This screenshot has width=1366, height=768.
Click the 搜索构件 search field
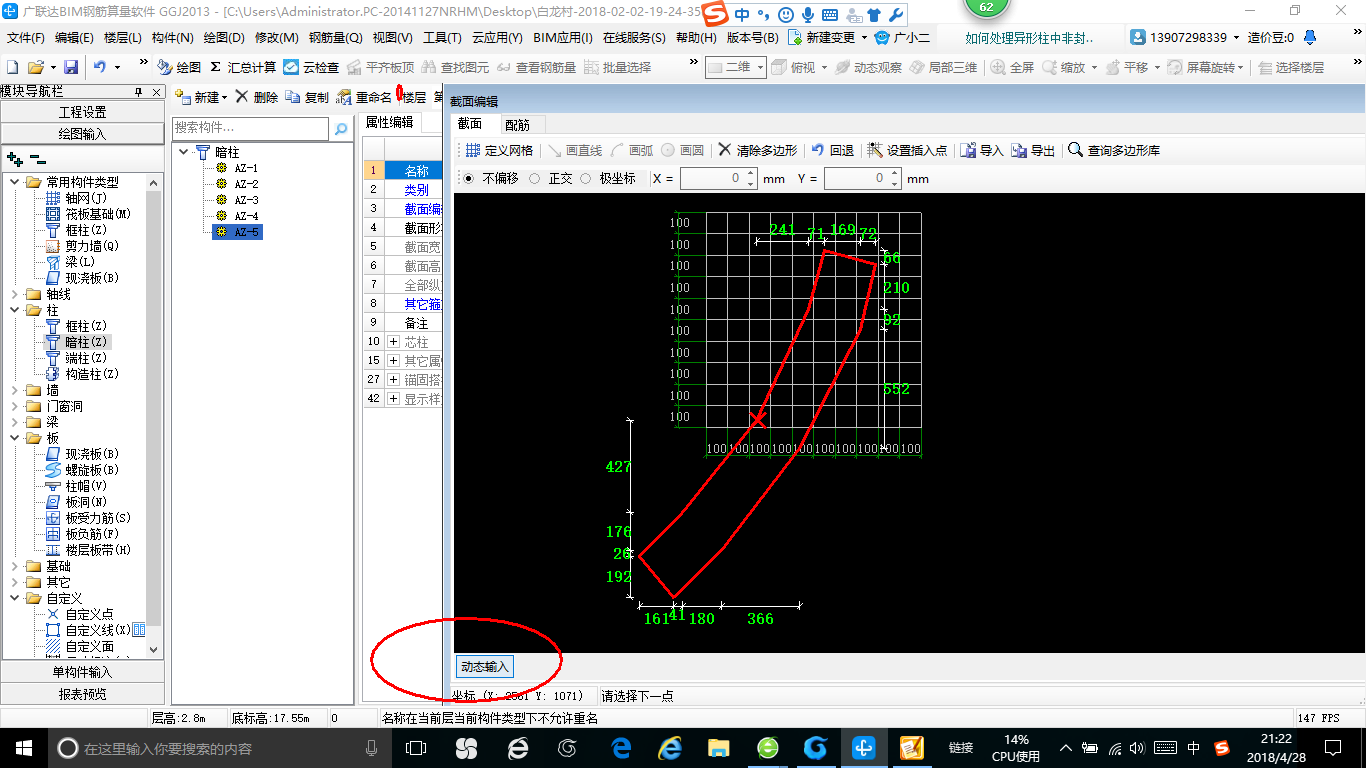click(250, 128)
